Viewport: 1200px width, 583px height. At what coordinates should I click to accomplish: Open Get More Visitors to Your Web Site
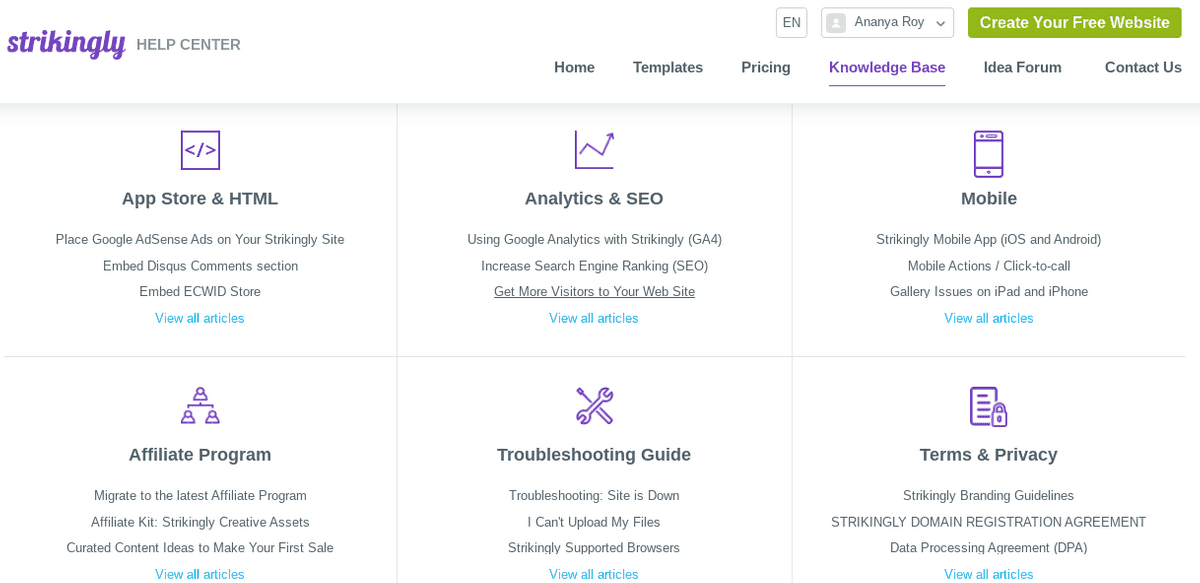[x=594, y=292]
